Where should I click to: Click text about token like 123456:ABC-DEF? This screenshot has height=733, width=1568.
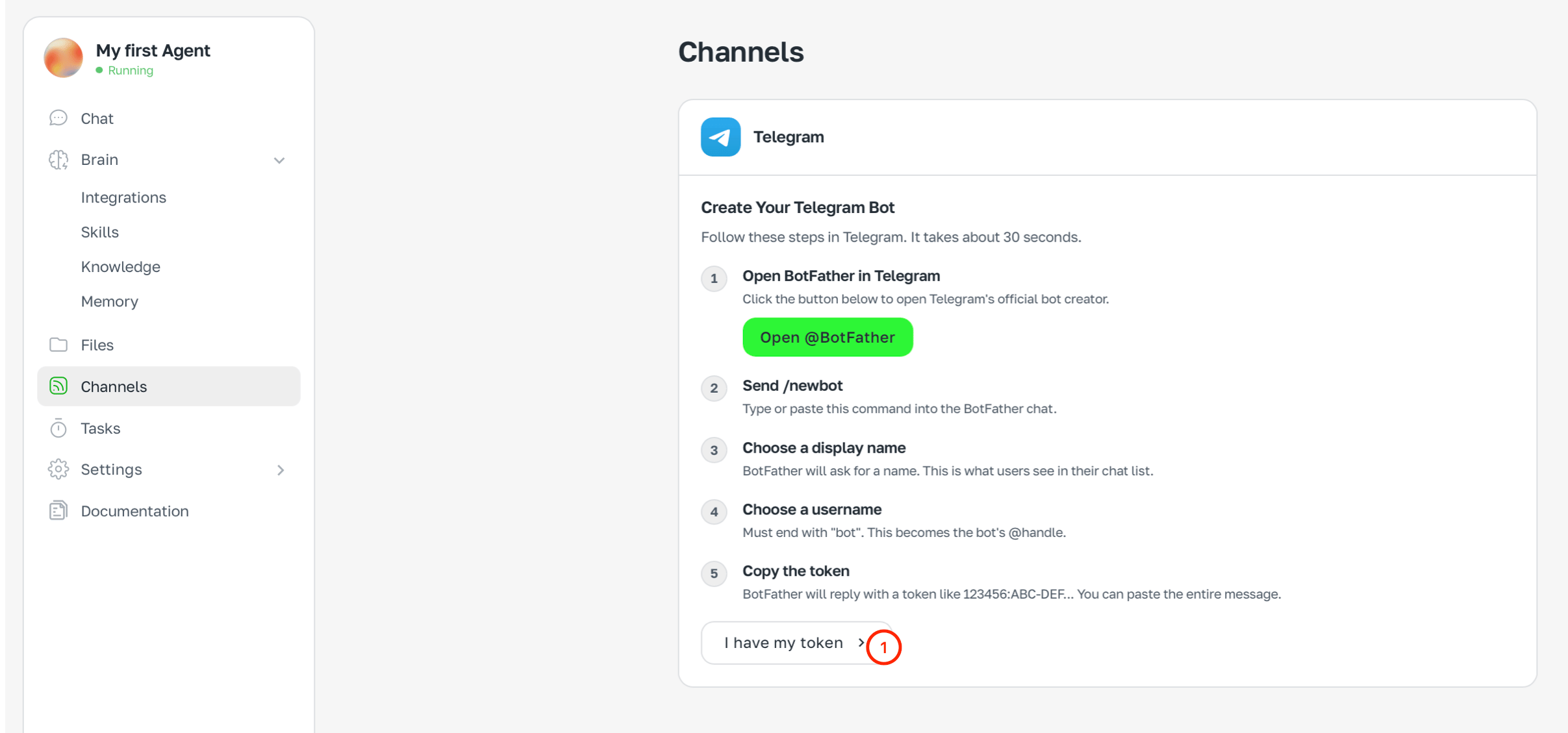click(x=1011, y=595)
